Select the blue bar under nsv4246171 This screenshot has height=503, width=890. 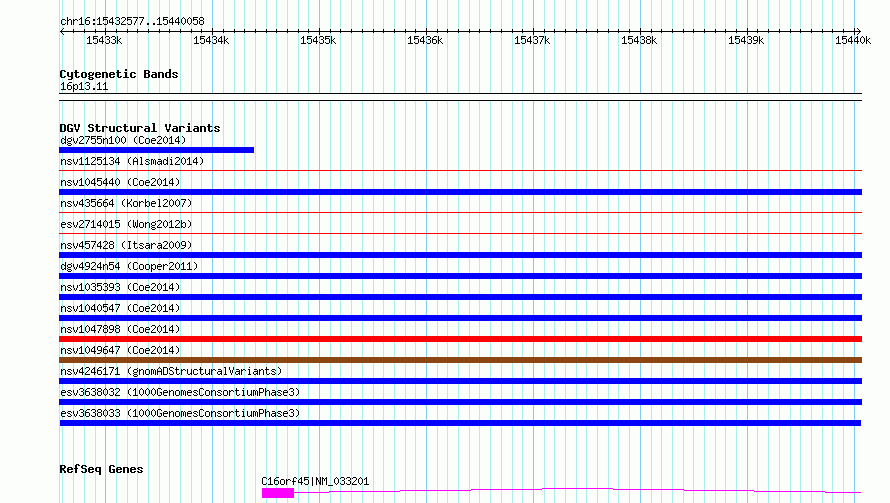click(x=460, y=381)
